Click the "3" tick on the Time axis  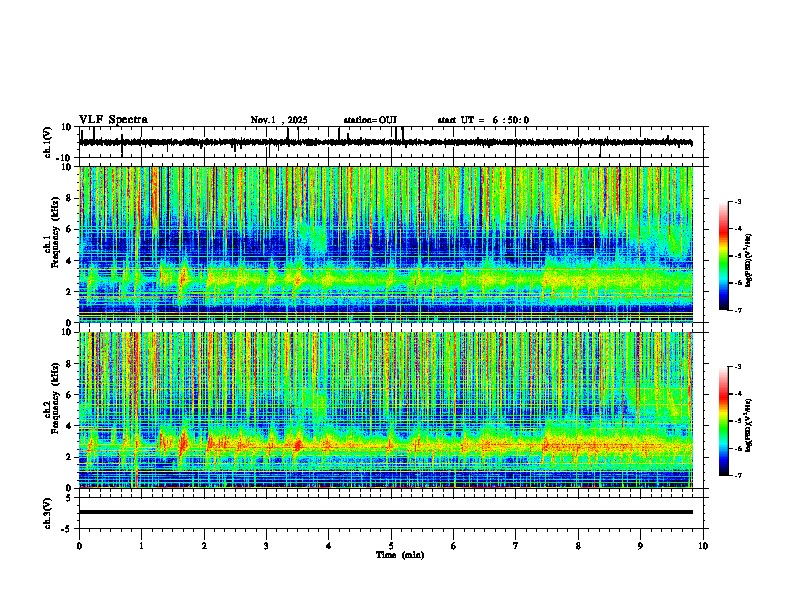click(266, 546)
